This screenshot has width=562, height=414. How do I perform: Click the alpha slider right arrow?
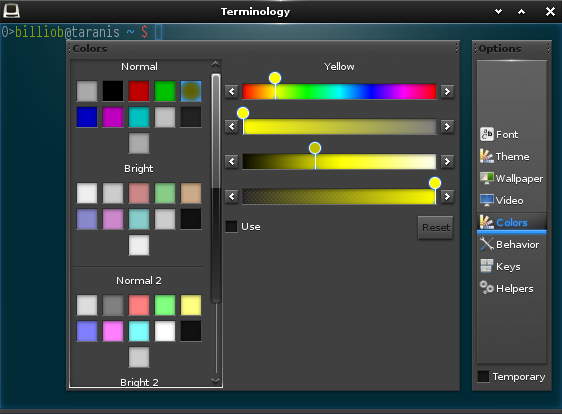447,196
